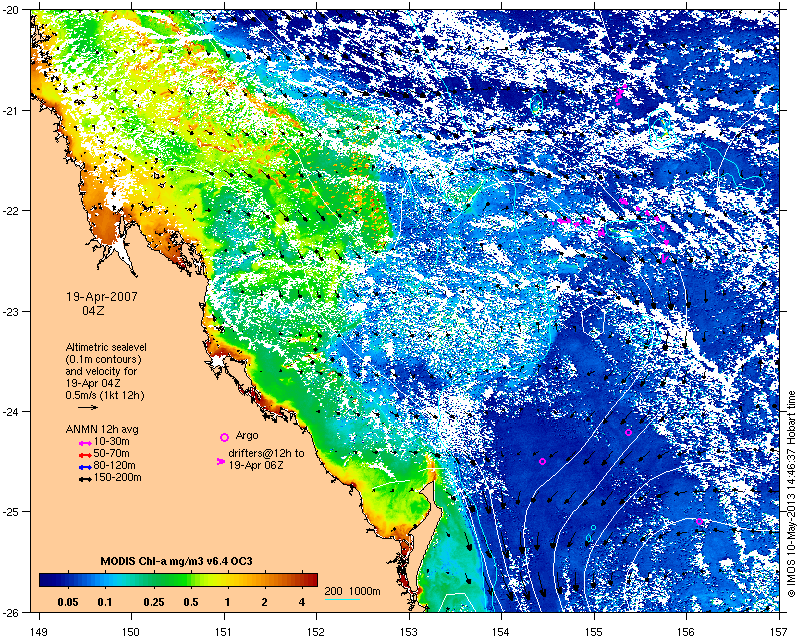Click the cyan line under 200 1000m
Viewport: 800px width, 640px height.
(342, 599)
